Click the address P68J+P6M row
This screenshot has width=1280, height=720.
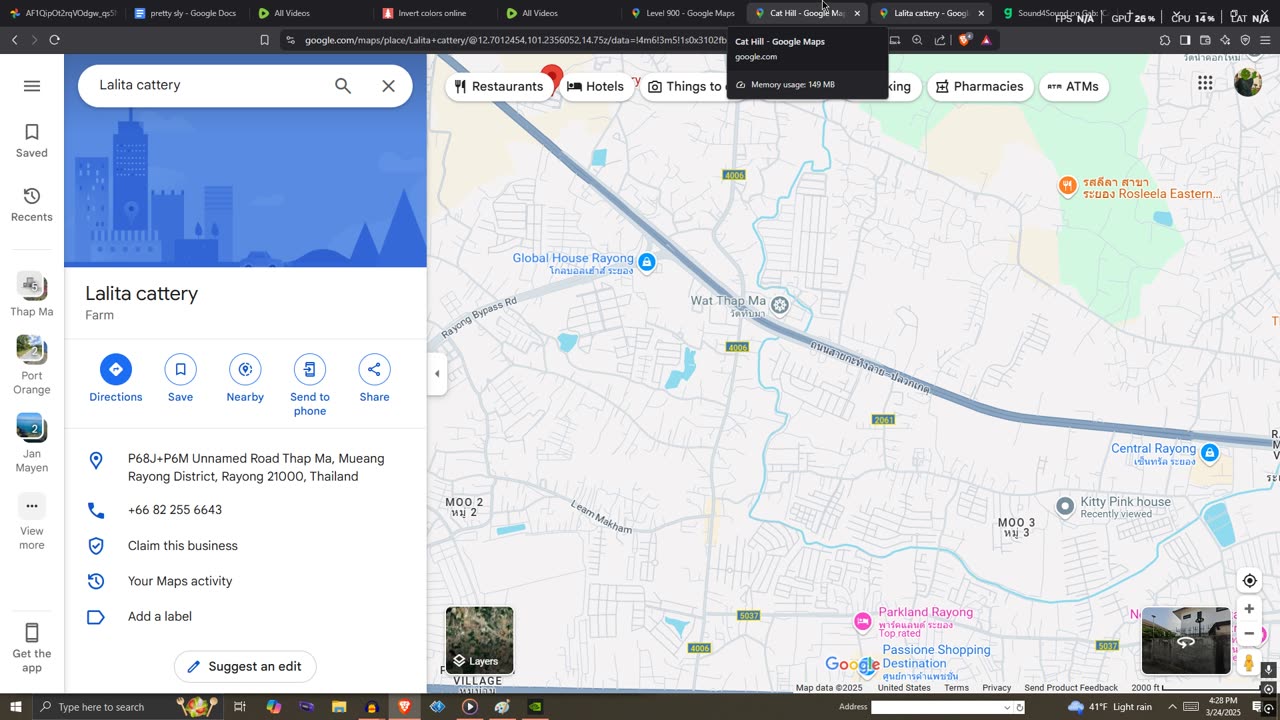[246, 468]
